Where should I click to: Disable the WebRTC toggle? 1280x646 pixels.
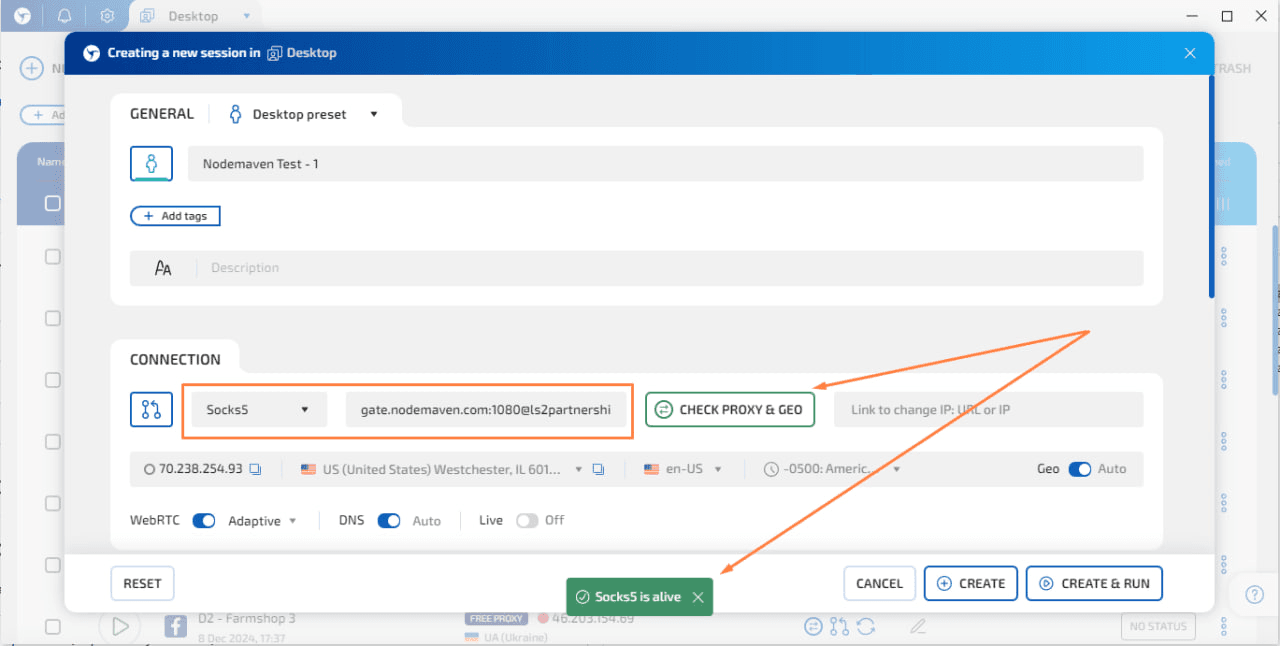click(204, 520)
